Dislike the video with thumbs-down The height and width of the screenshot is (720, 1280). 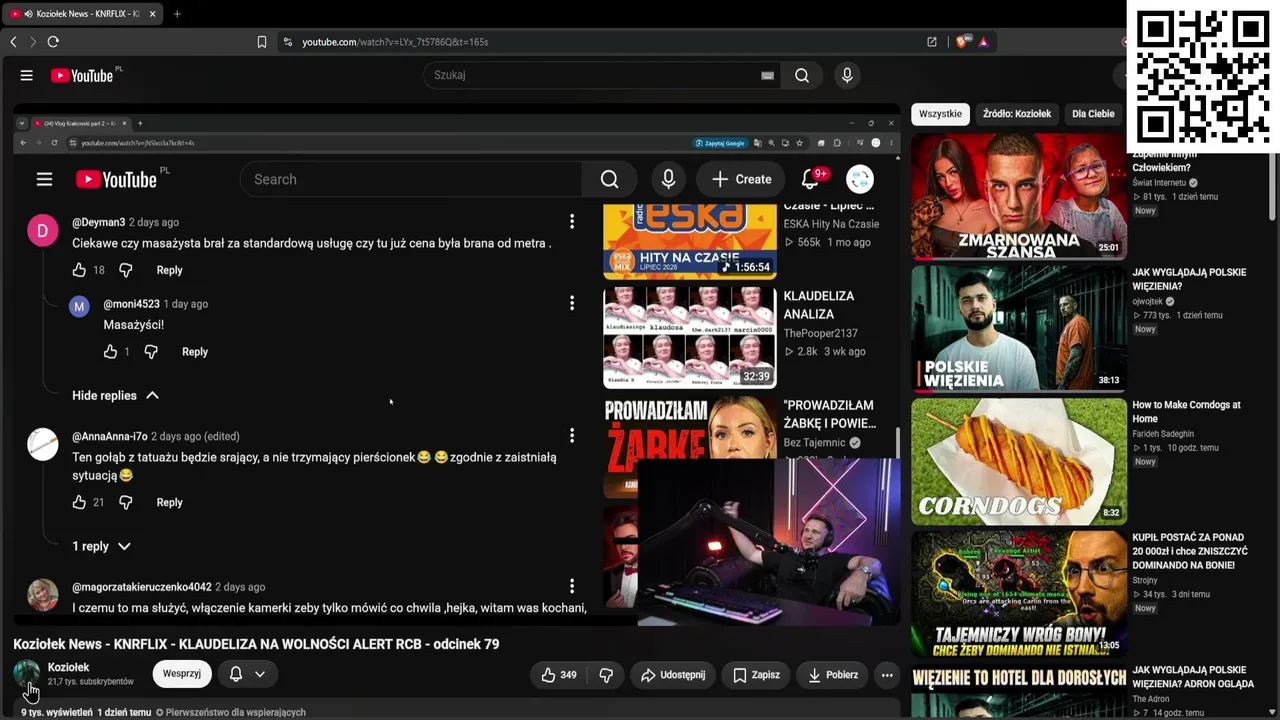pyautogui.click(x=606, y=675)
